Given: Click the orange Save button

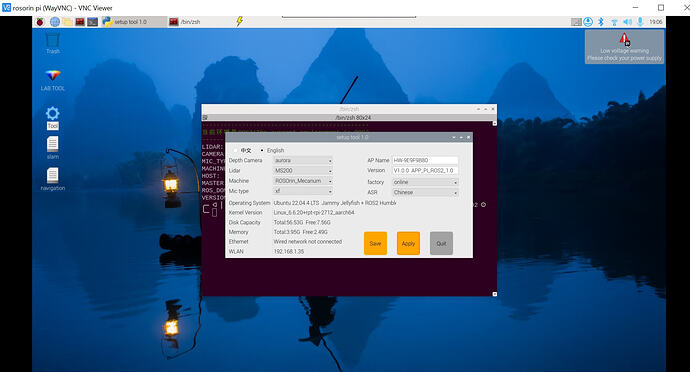Looking at the screenshot, I should (x=375, y=243).
